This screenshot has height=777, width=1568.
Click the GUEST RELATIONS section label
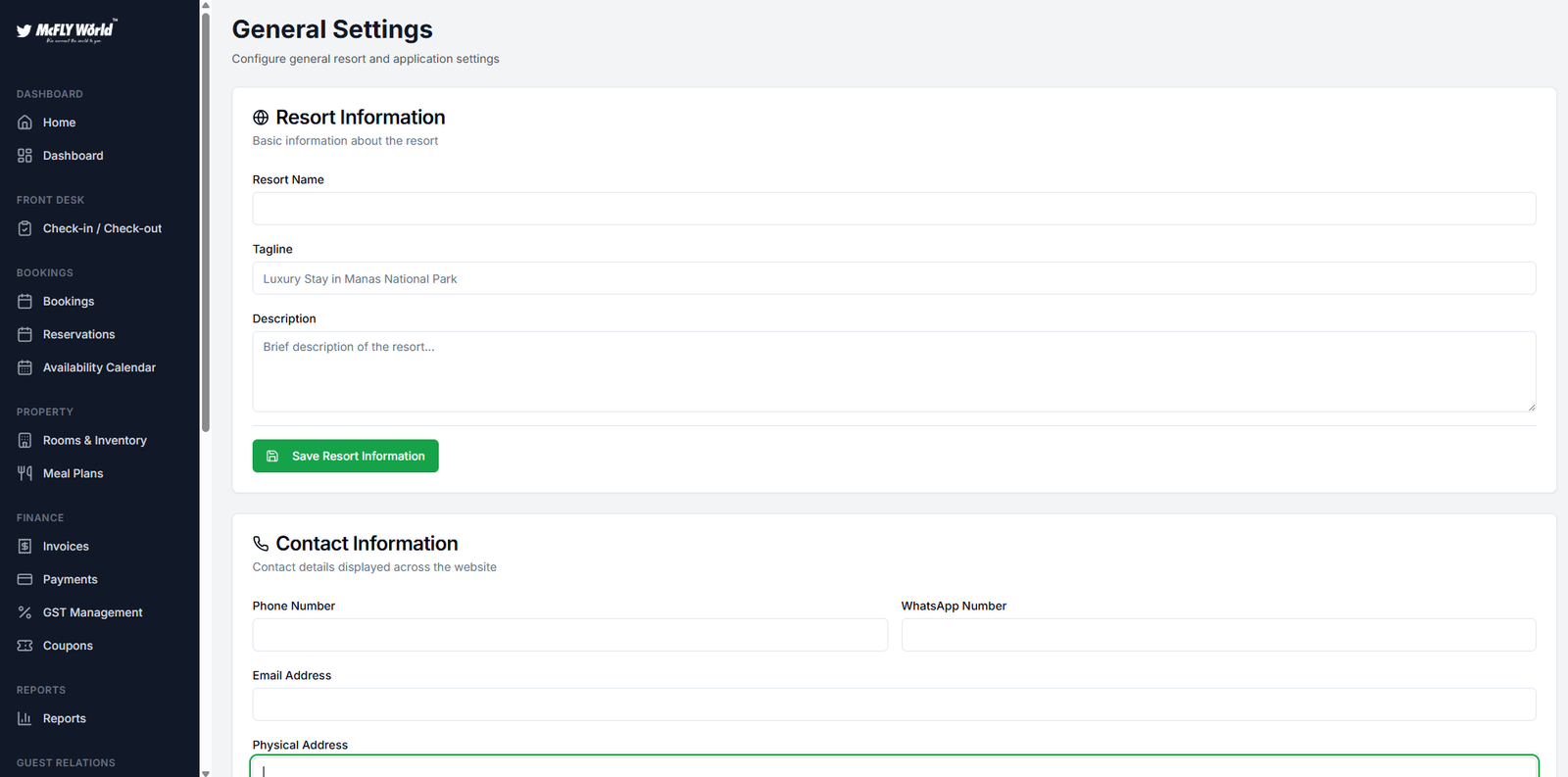(66, 762)
